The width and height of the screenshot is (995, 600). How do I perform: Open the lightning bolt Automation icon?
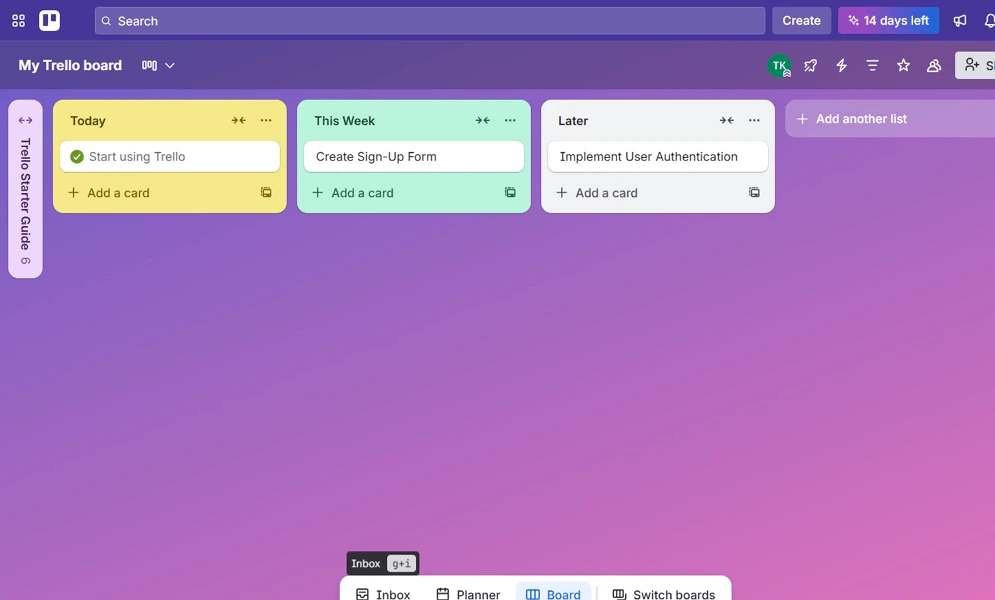[841, 65]
